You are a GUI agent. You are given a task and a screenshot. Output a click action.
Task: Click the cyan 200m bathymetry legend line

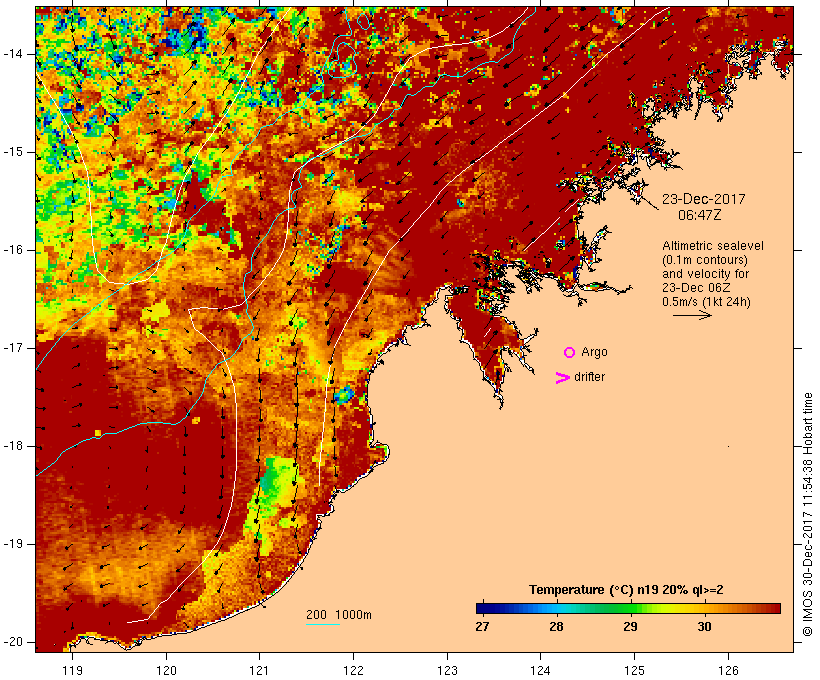pyautogui.click(x=323, y=624)
